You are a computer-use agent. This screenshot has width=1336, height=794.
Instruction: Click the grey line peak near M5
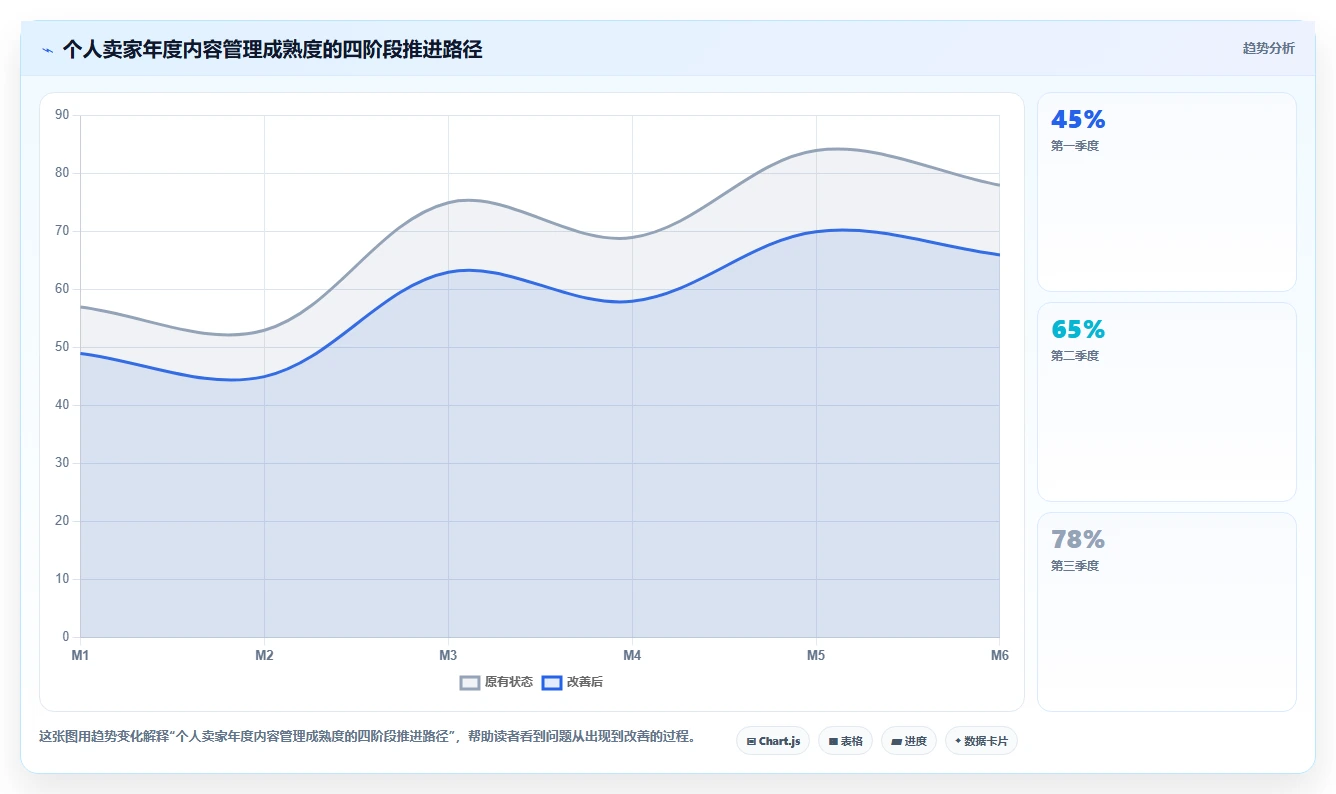[838, 149]
